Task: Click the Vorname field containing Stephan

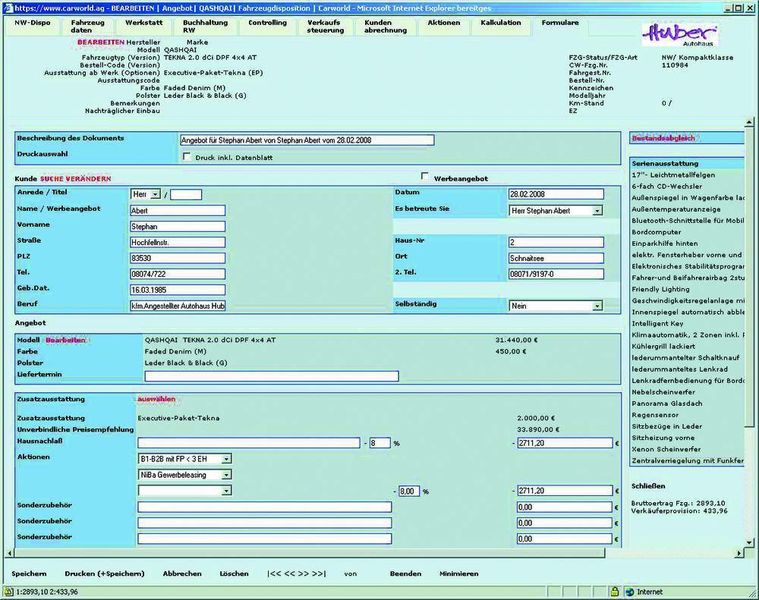Action: pos(178,226)
